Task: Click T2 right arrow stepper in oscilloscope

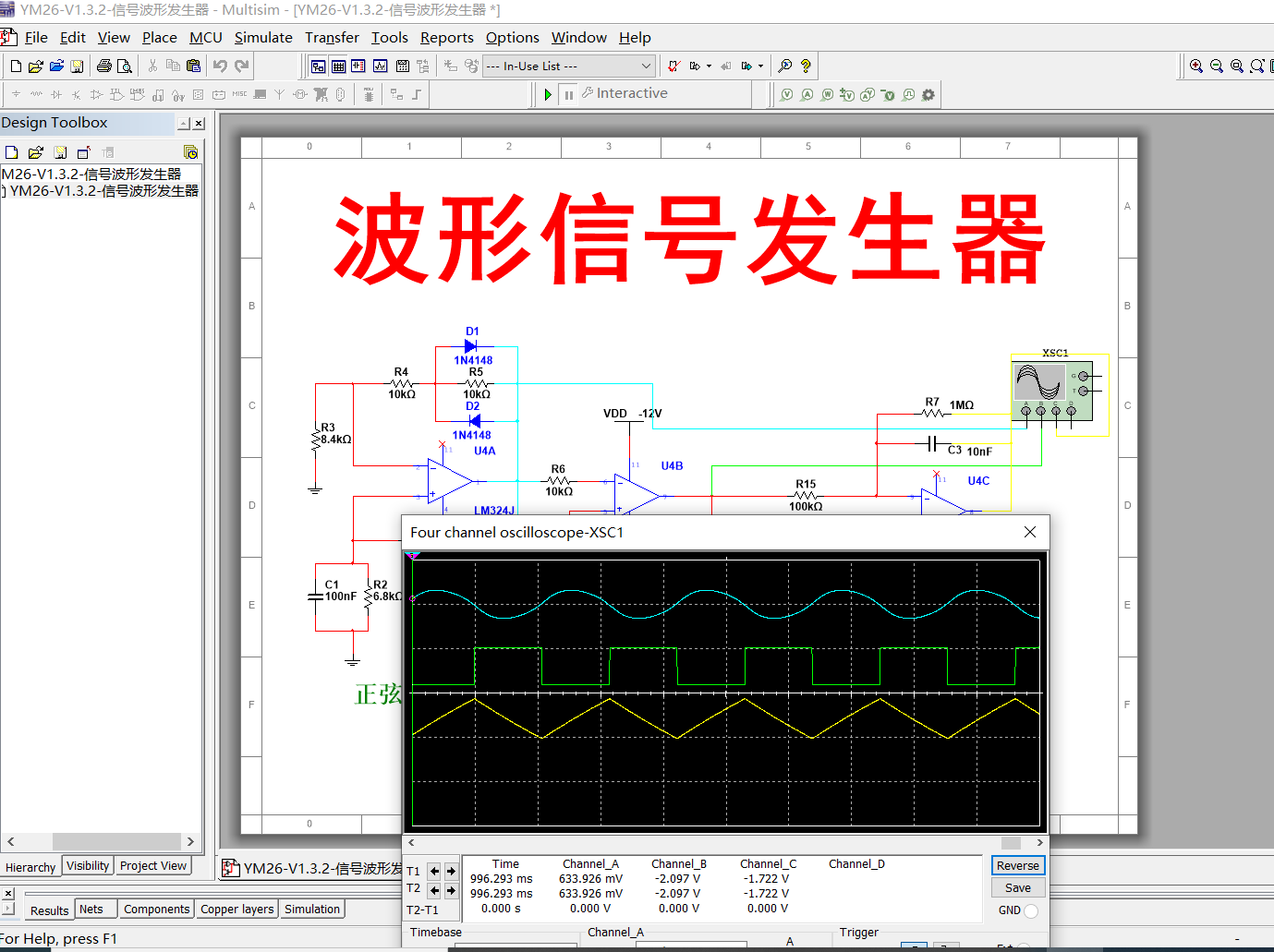Action: click(451, 889)
